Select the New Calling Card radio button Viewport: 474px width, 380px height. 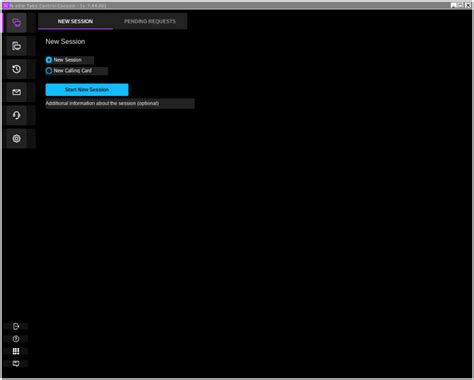[49, 71]
